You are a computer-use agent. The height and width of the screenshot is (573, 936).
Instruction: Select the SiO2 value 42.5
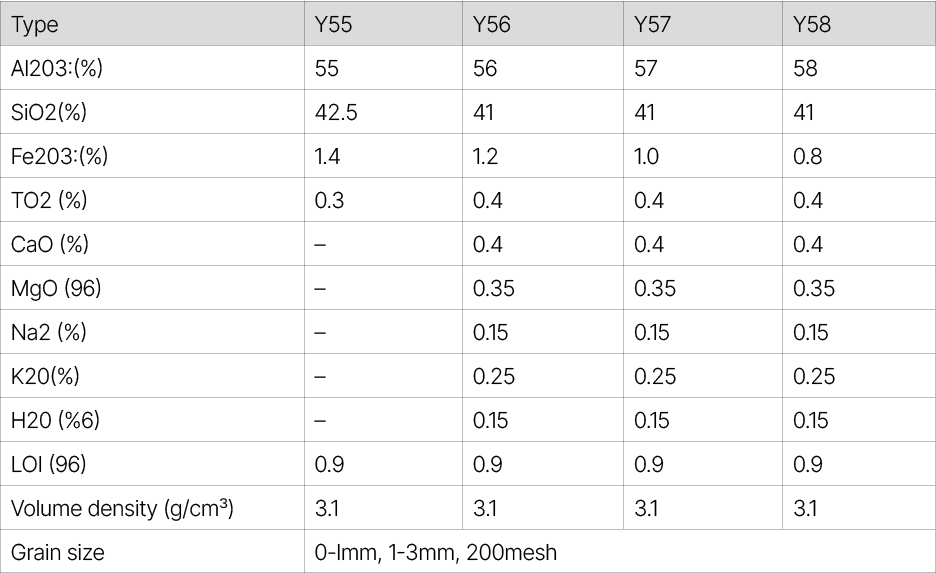point(336,112)
